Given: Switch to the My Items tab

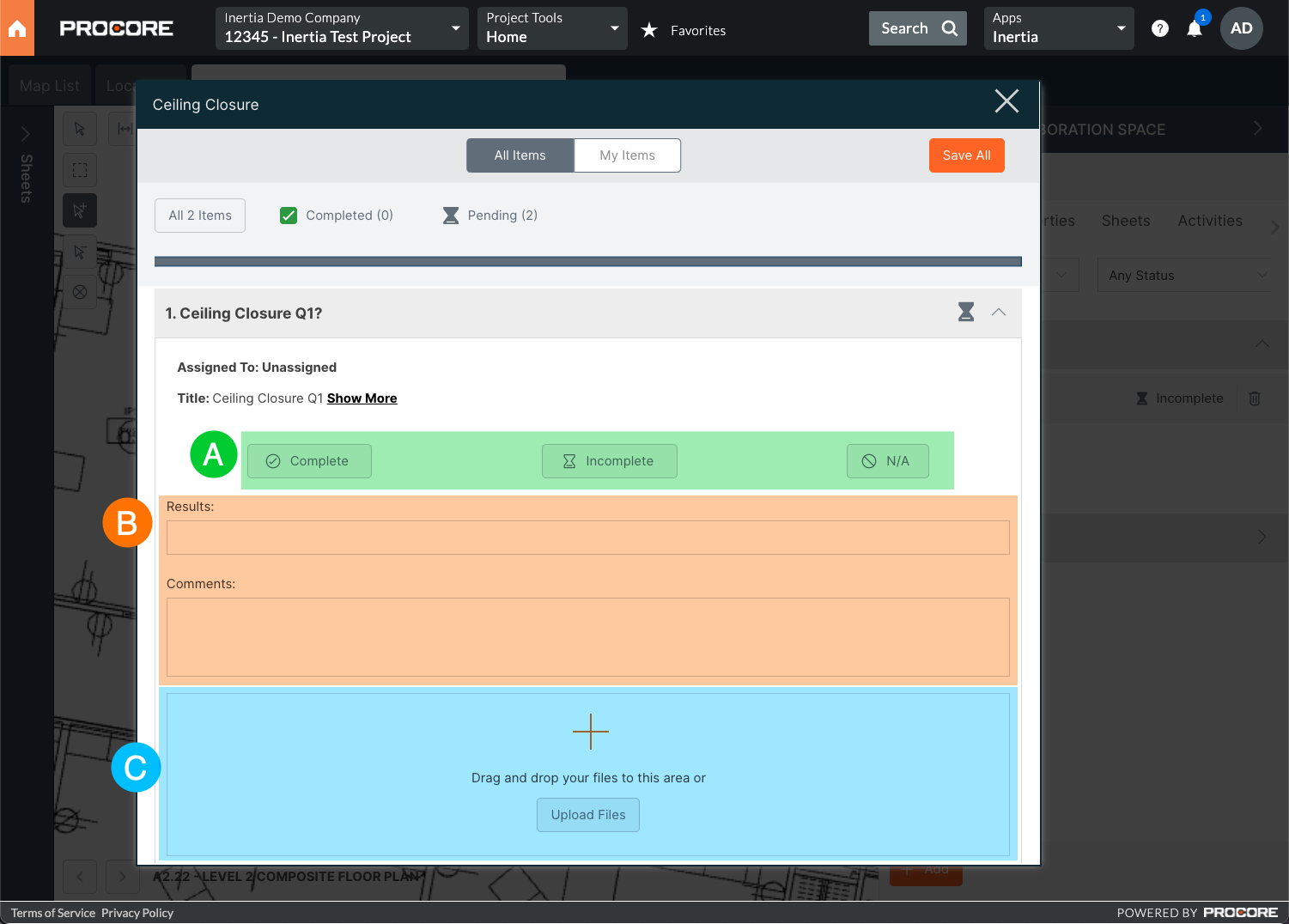Looking at the screenshot, I should tap(627, 155).
